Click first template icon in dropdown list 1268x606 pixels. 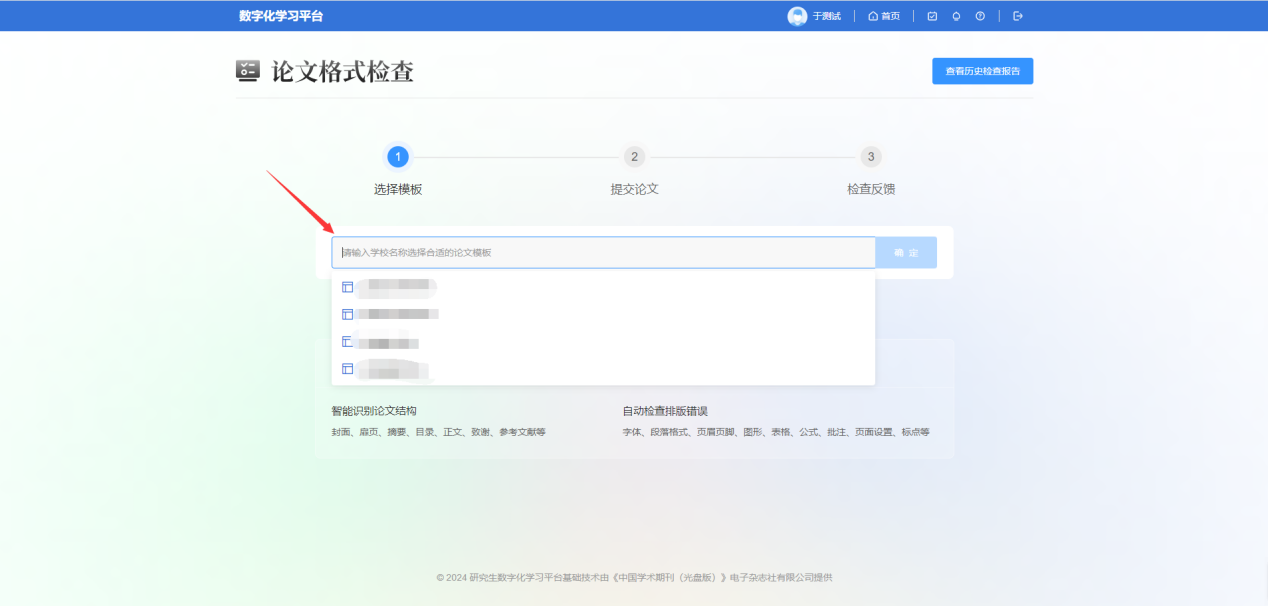tap(347, 287)
